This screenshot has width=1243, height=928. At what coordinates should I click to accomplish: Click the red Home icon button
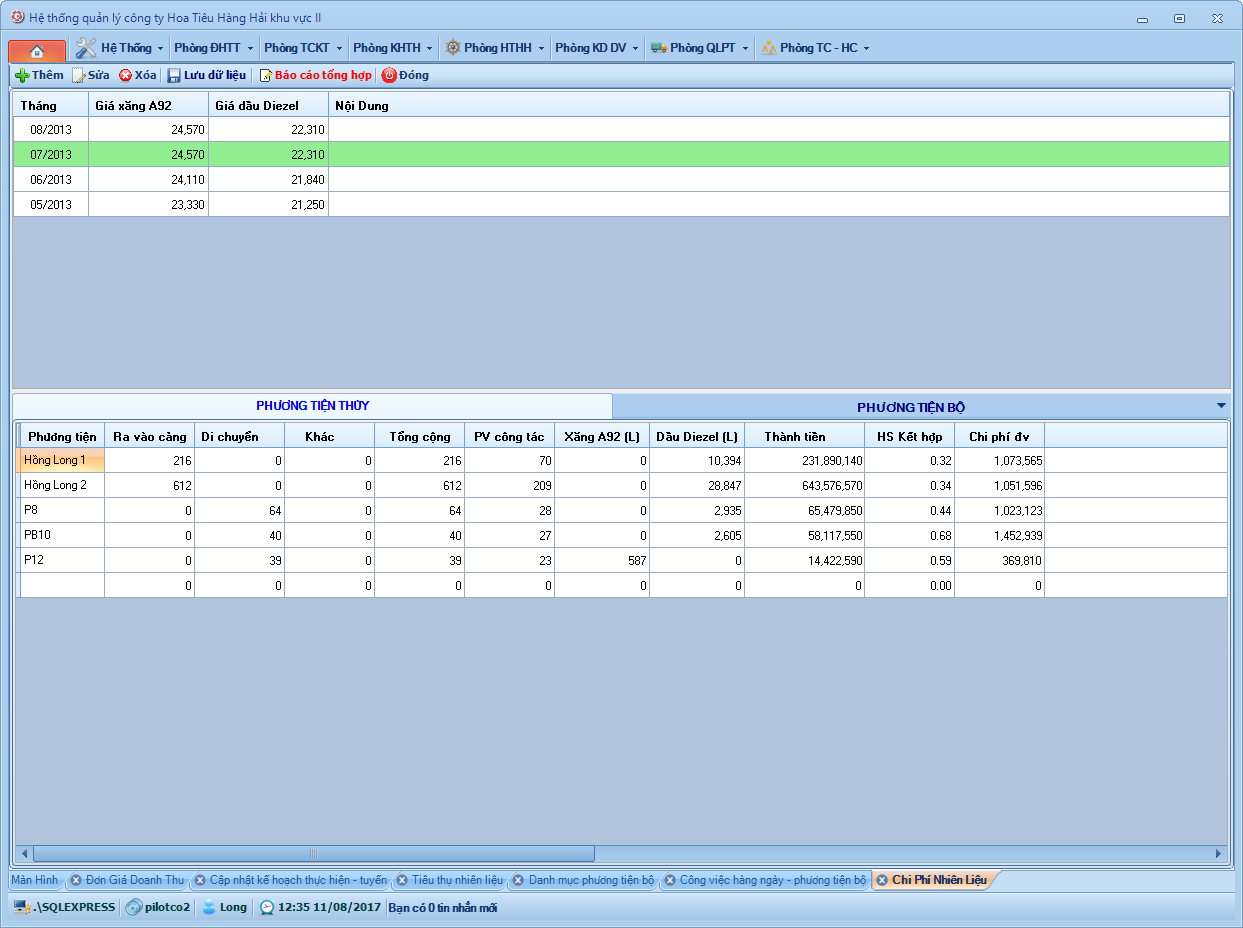pos(37,50)
